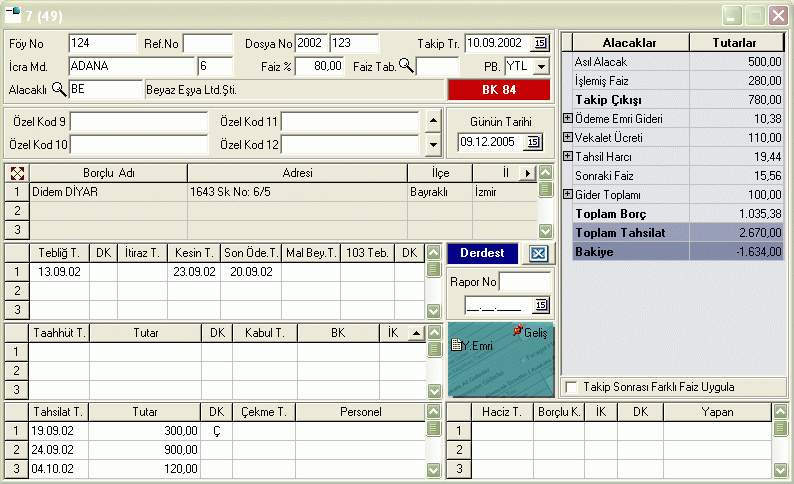
Task: Click the Tahsilat T. column header
Action: (58, 412)
